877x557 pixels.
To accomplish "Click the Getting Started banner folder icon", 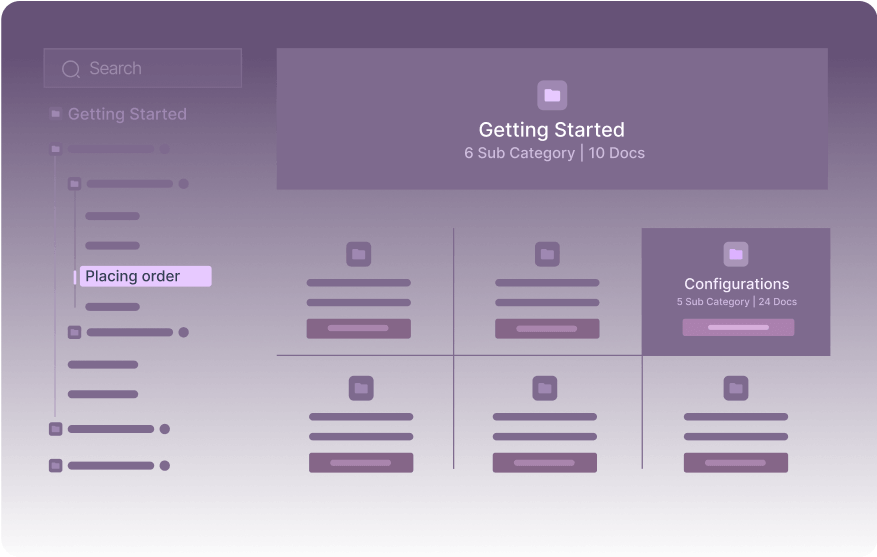I will pos(552,96).
